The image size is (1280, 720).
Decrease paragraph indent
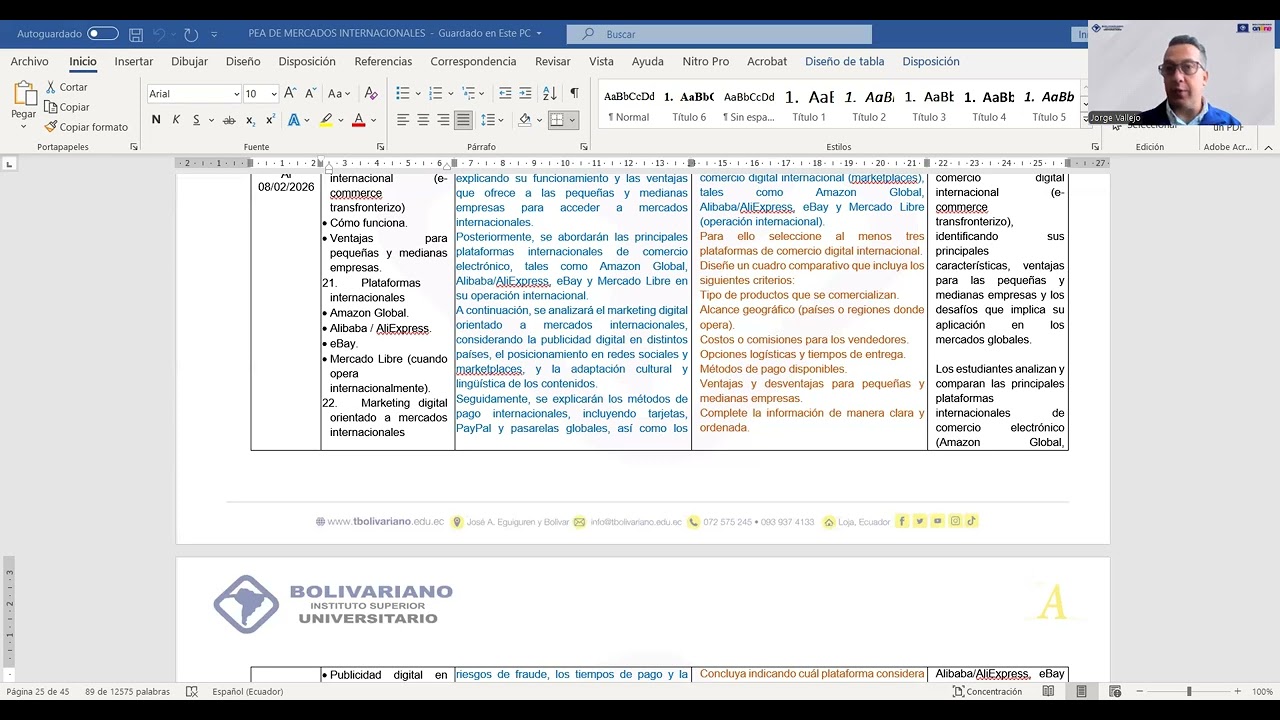coord(505,93)
